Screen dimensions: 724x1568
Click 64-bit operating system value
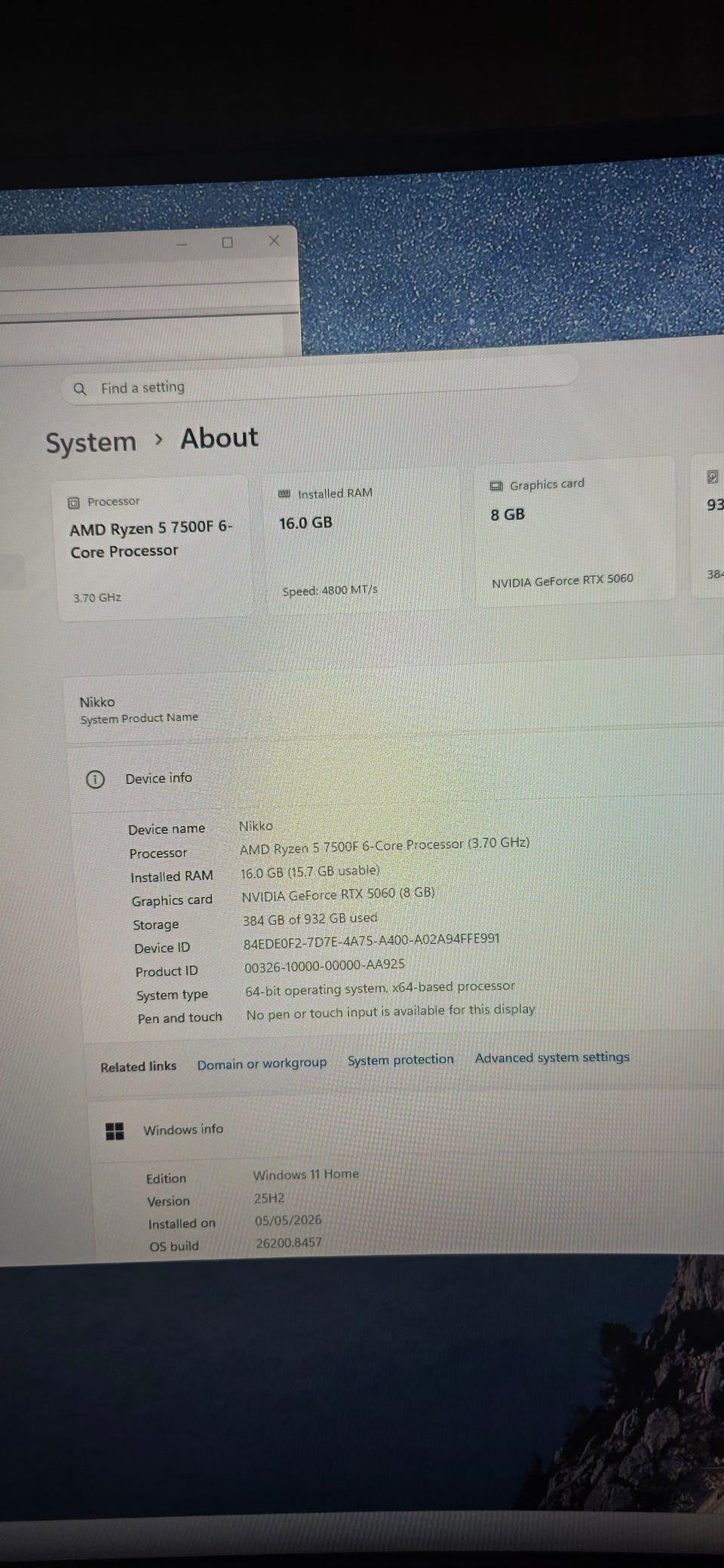click(380, 988)
